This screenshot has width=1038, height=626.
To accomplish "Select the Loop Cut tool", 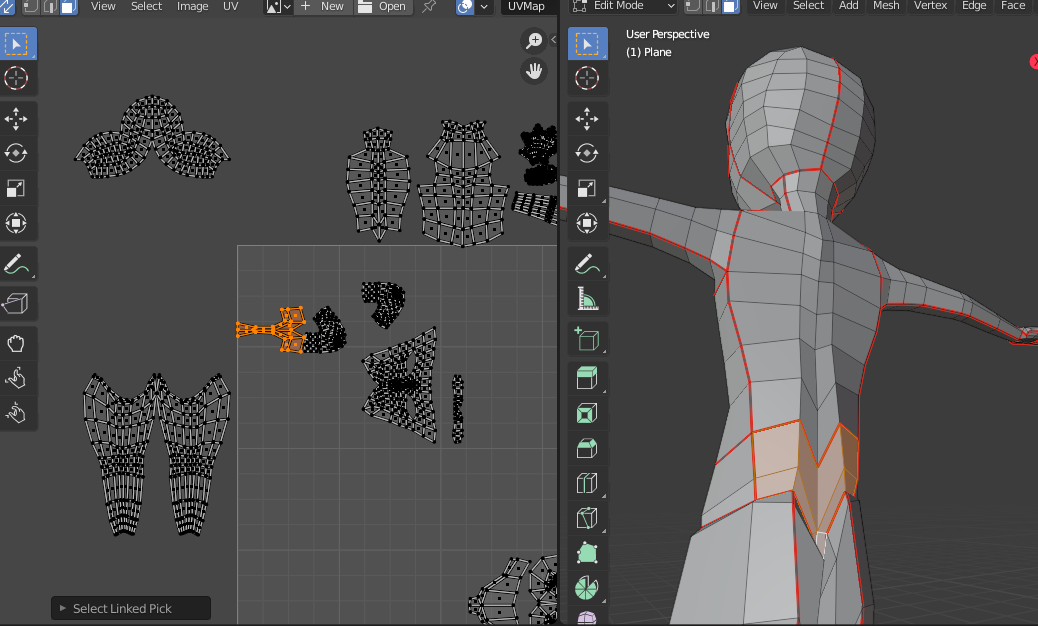I will click(x=587, y=484).
